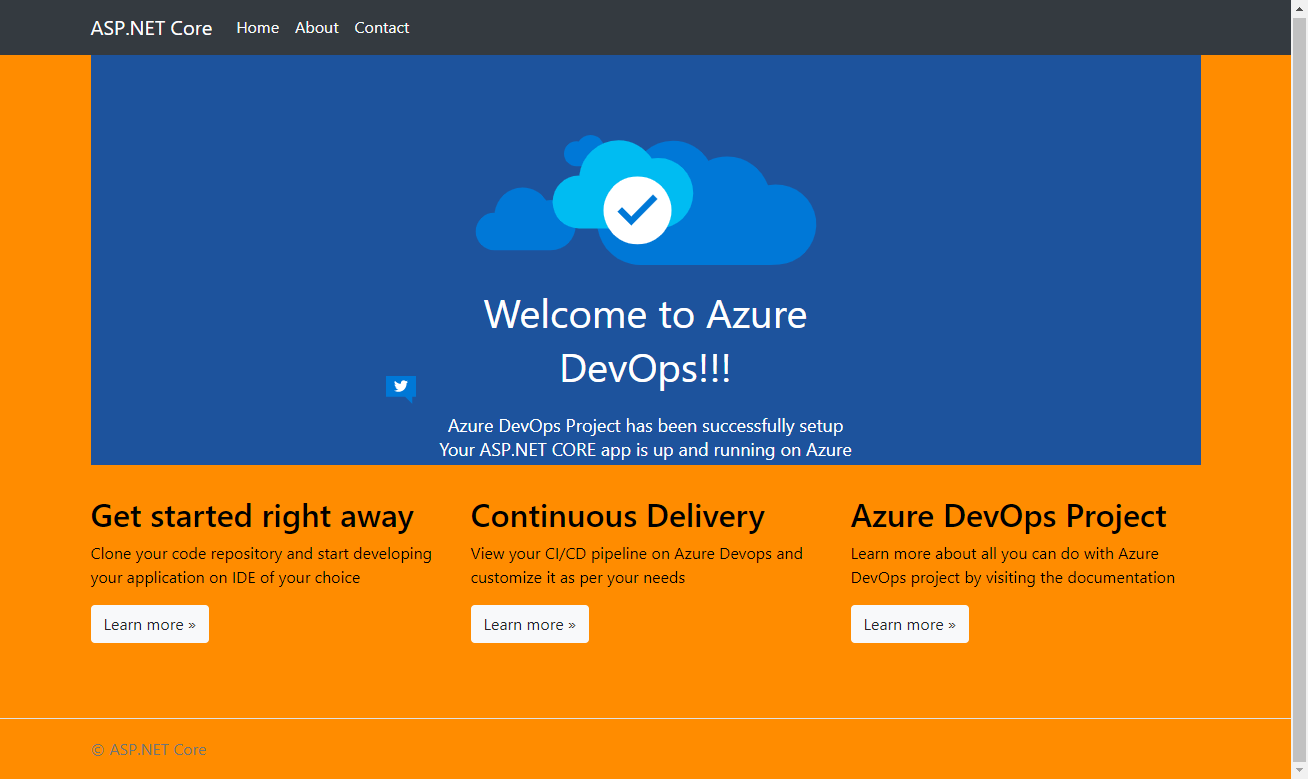Viewport: 1308px width, 779px height.
Task: Click the Welcome to Azure DevOps heading
Action: 645,341
